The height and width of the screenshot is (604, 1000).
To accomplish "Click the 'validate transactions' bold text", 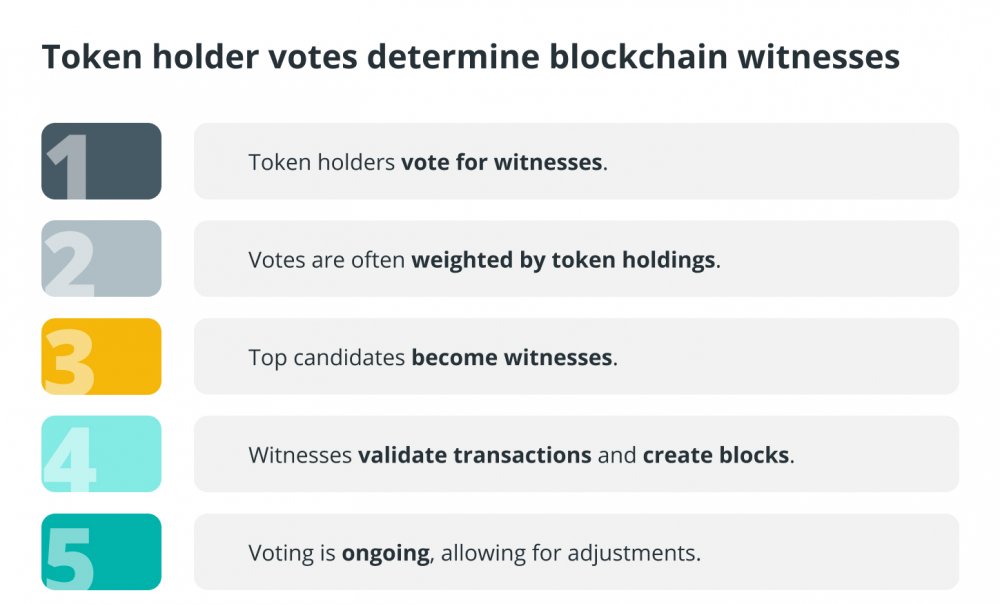I will pos(474,455).
